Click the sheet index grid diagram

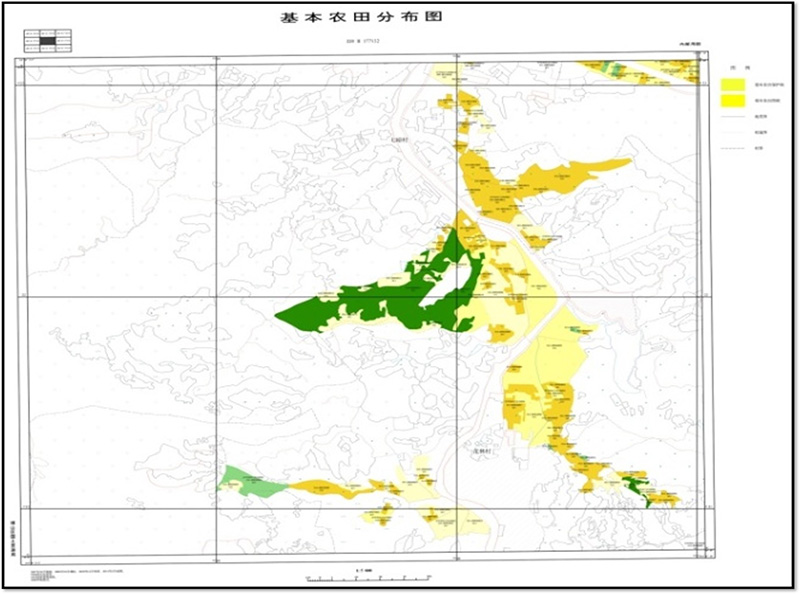pyautogui.click(x=47, y=39)
